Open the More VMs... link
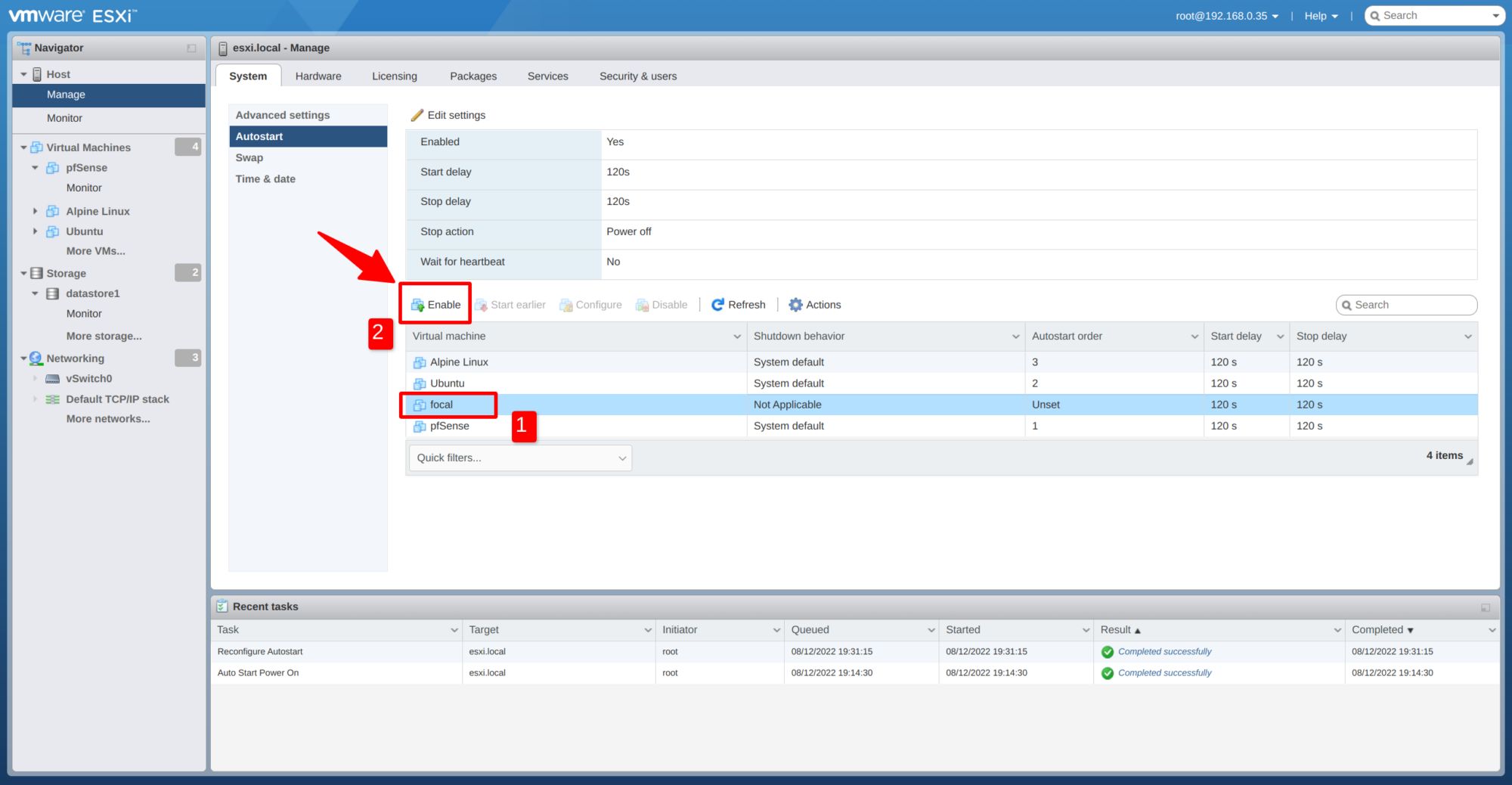The image size is (1512, 785). click(x=95, y=251)
